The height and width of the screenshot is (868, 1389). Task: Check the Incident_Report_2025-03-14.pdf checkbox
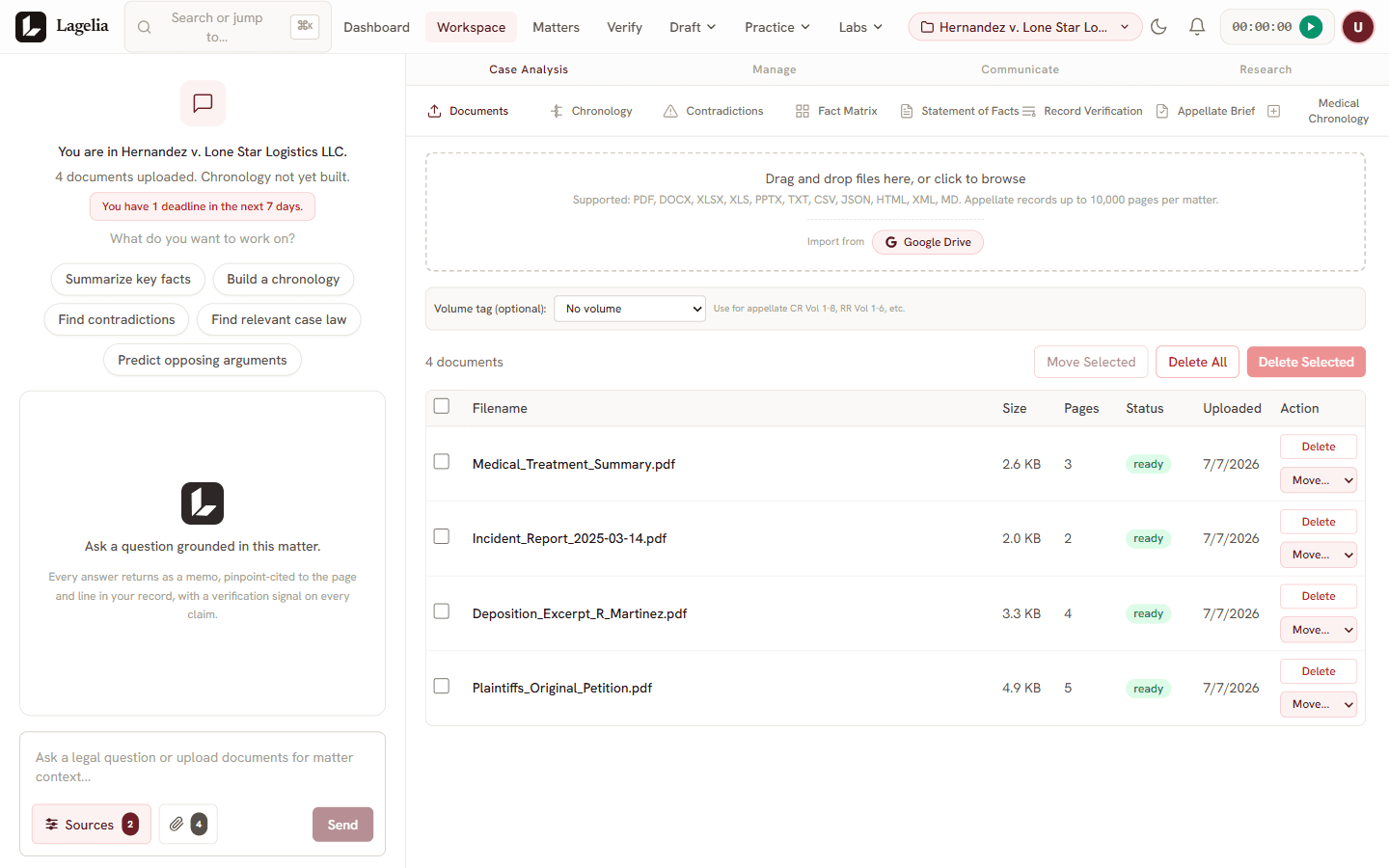442,536
